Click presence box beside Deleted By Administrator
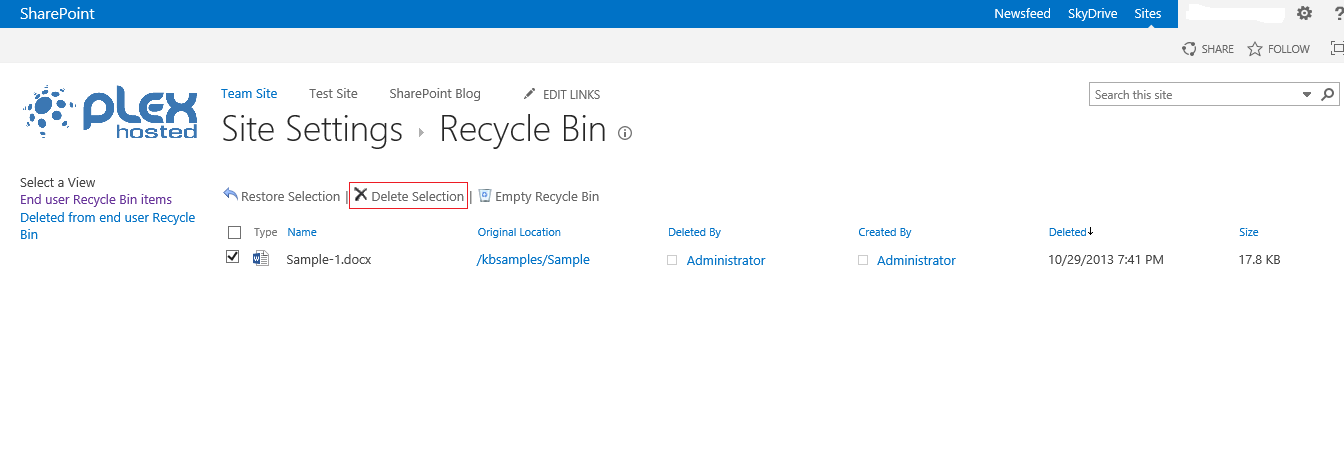Screen dimensions: 1344x455 click(673, 260)
